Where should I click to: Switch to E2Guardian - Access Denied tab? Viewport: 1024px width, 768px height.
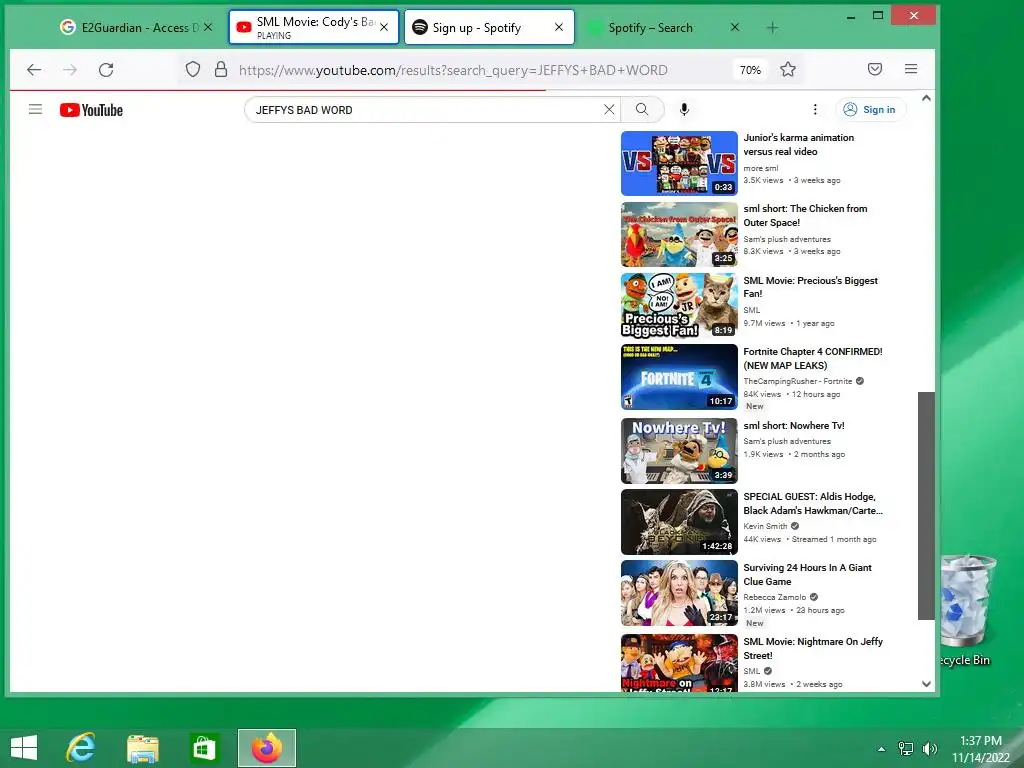[137, 27]
